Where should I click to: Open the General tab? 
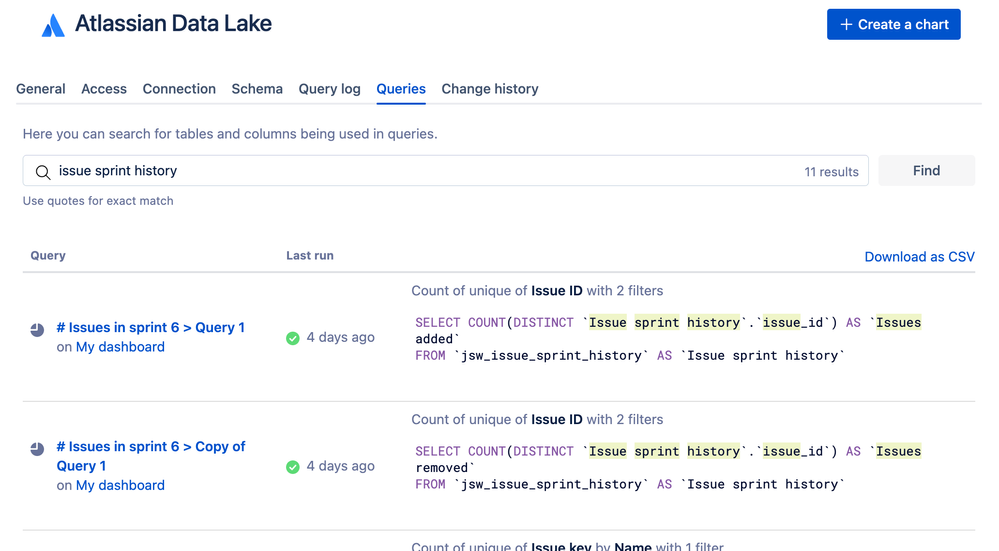click(x=41, y=89)
